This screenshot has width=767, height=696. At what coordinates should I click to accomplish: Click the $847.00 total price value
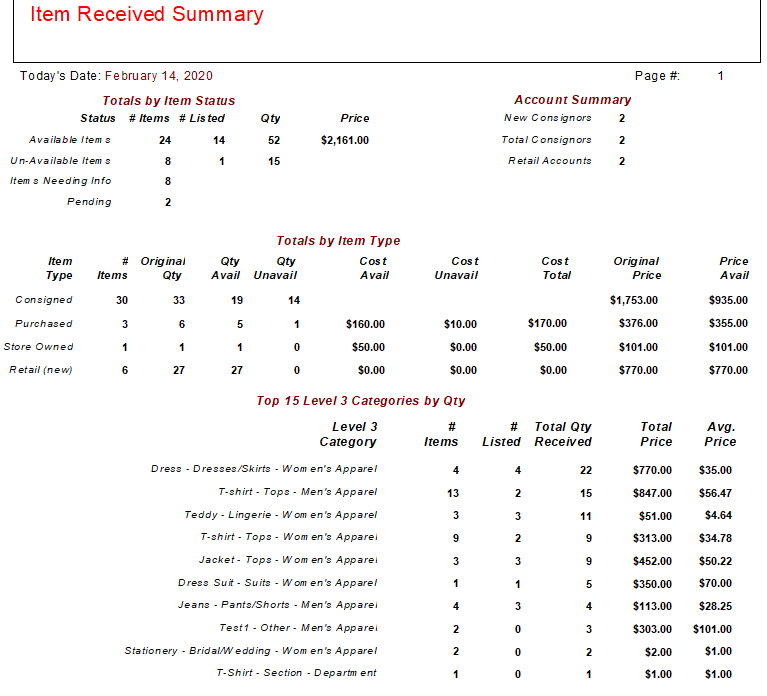(652, 493)
